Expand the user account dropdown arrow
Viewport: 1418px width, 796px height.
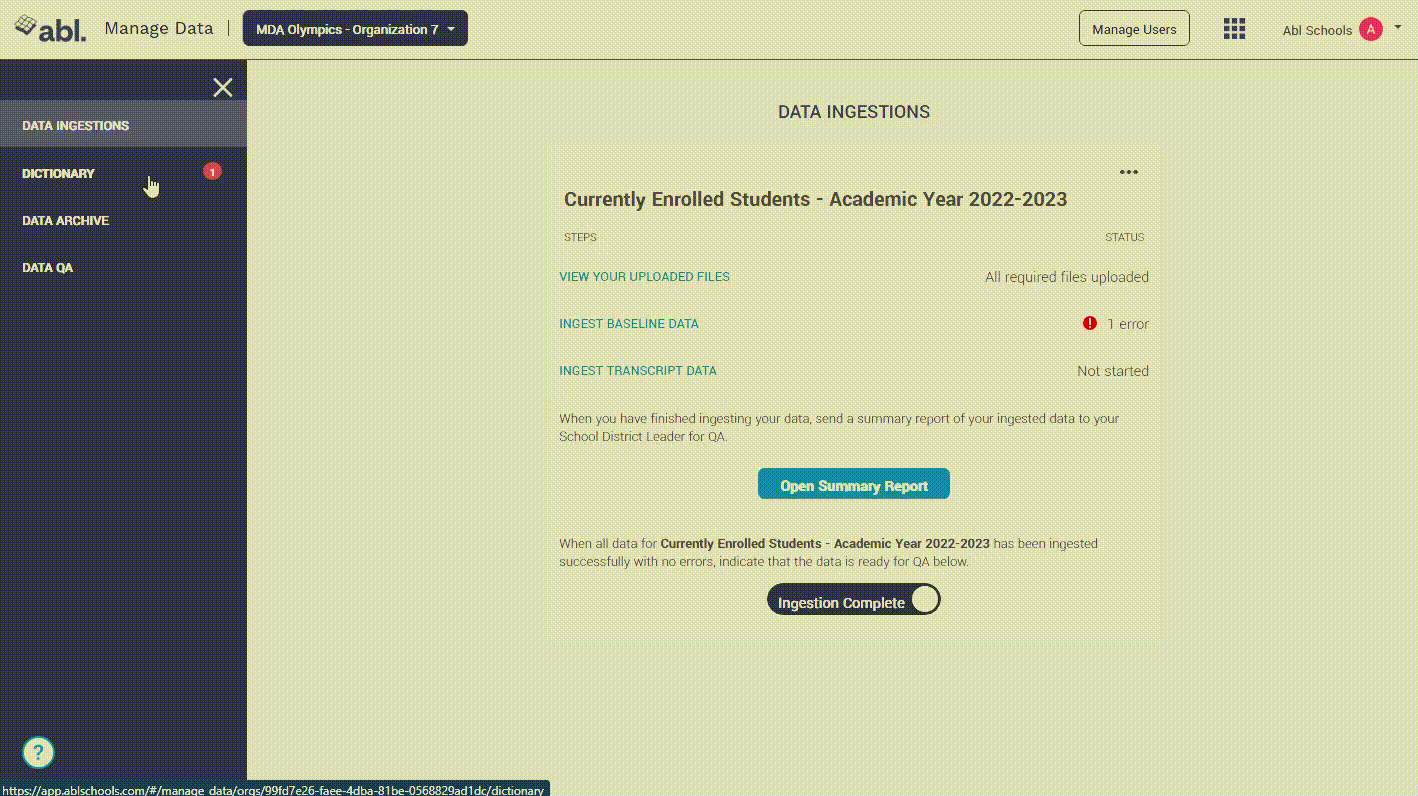point(1398,28)
